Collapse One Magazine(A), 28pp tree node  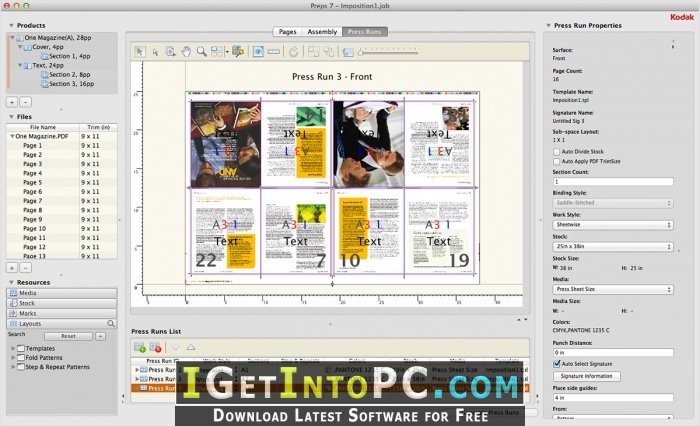click(12, 38)
